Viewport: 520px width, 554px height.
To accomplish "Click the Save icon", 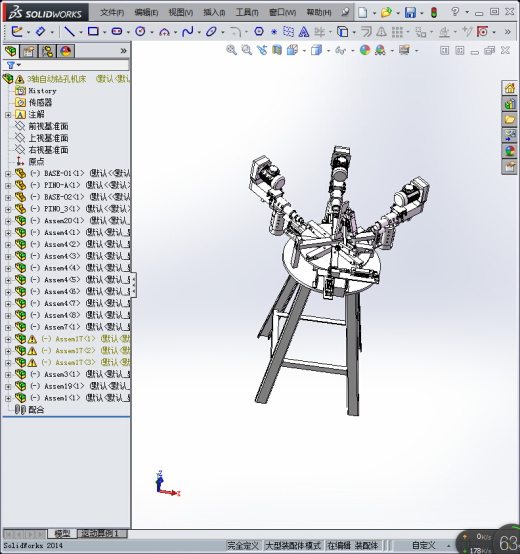I will [410, 13].
